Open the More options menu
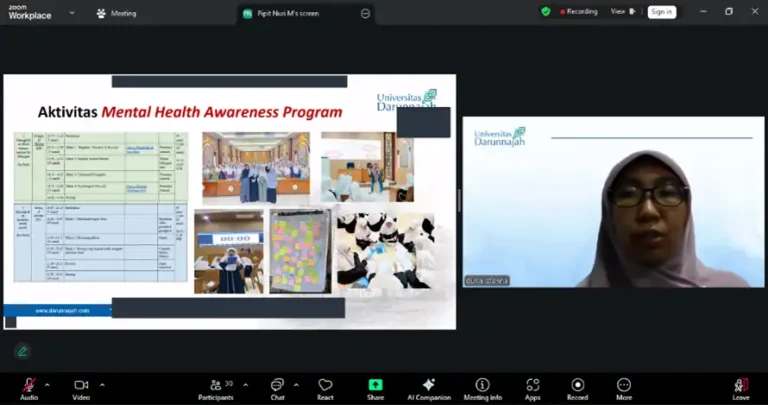Image resolution: width=768 pixels, height=405 pixels. [x=624, y=385]
